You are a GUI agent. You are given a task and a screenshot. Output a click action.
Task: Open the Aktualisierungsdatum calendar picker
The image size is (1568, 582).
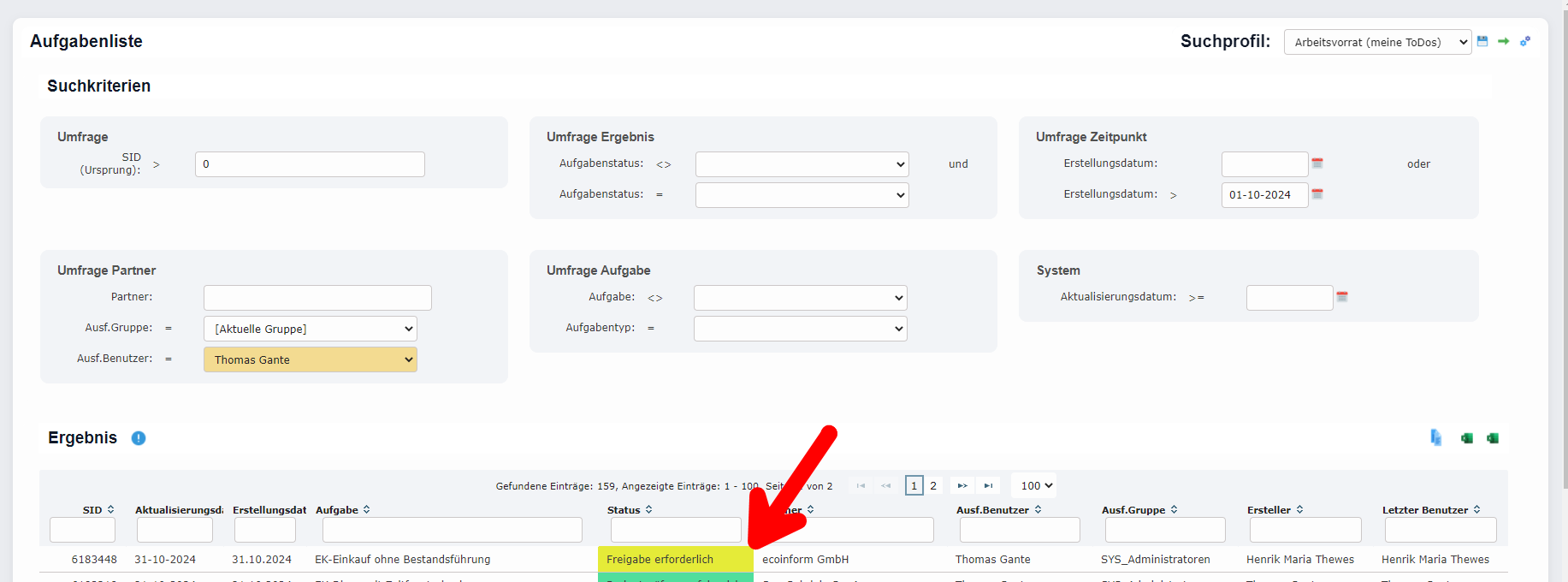(x=1342, y=297)
